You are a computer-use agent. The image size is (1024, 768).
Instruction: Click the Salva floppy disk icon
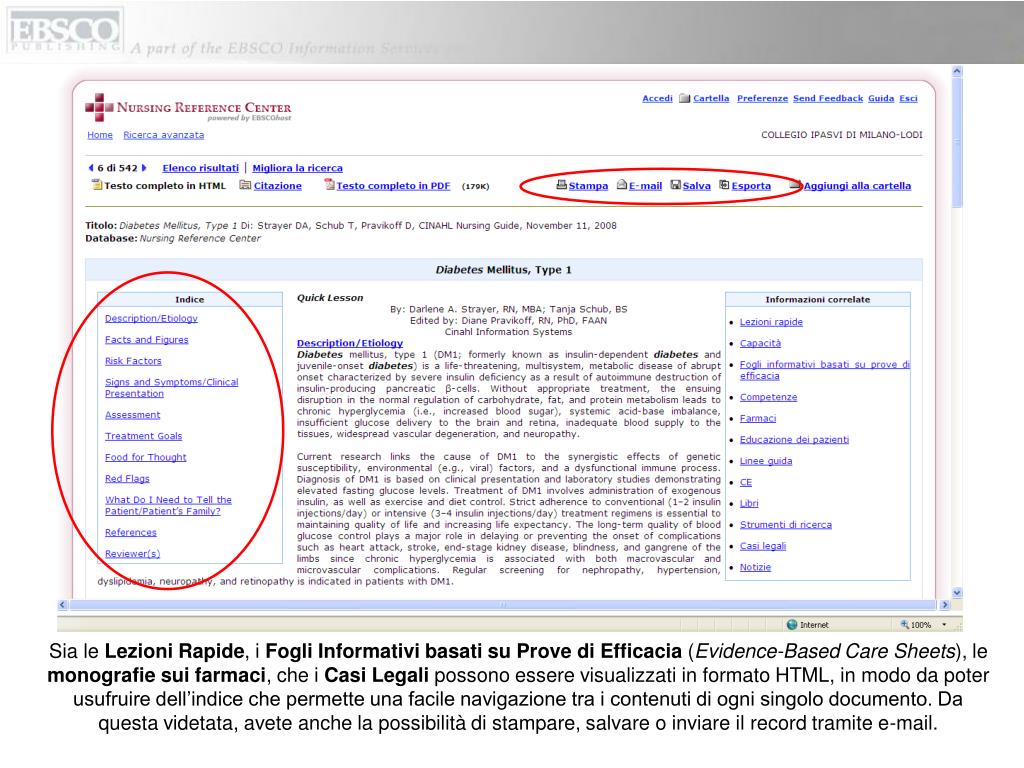(675, 185)
